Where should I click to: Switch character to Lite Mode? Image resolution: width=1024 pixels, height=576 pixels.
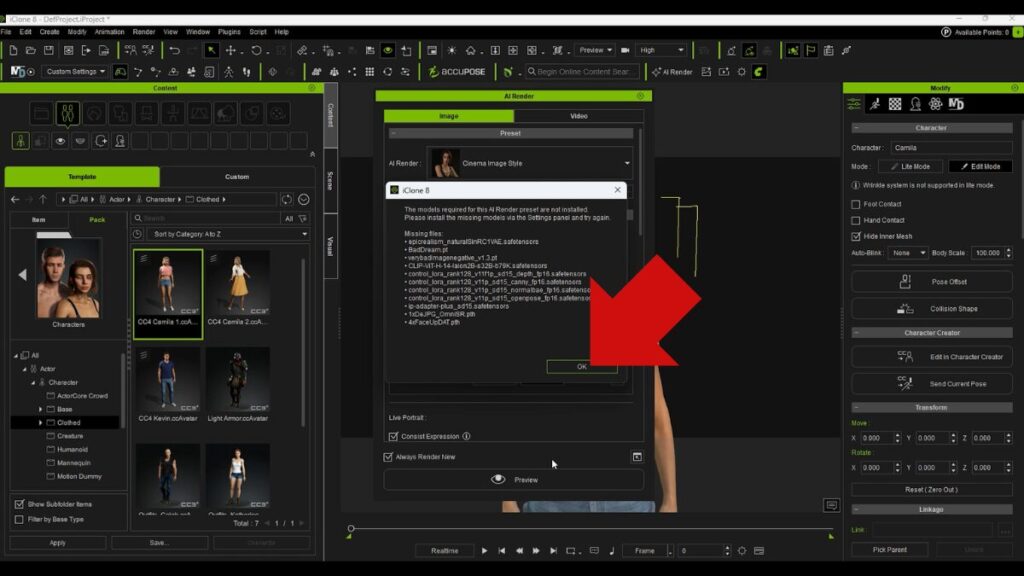coord(910,167)
